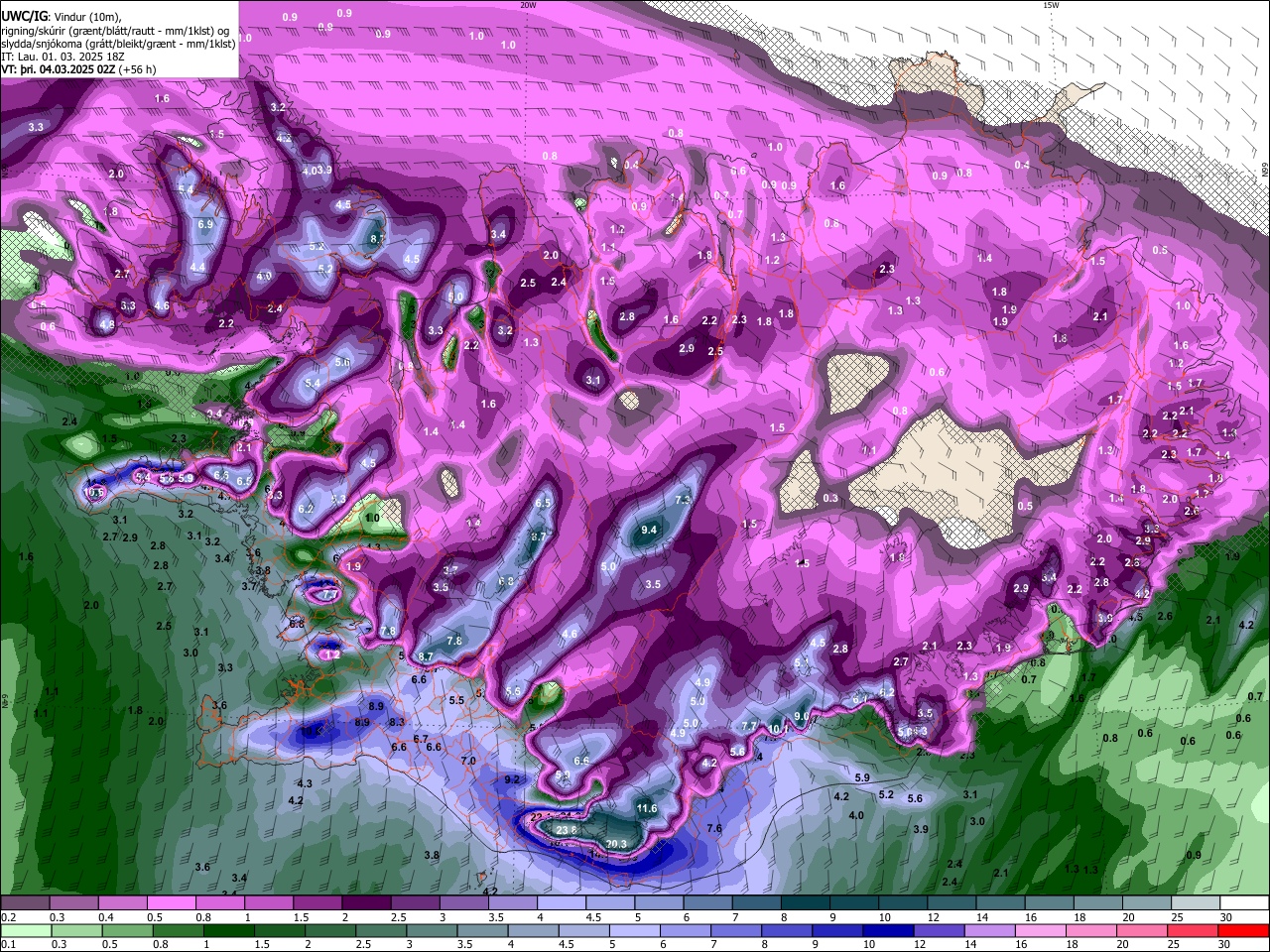Image resolution: width=1270 pixels, height=952 pixels.
Task: Select the 11.6 value on the map
Action: (x=647, y=808)
